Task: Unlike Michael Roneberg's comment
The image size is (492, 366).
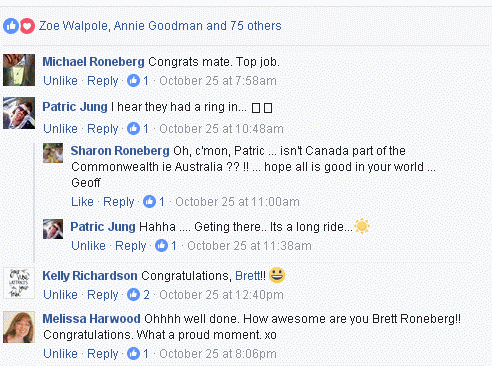Action: 60,81
